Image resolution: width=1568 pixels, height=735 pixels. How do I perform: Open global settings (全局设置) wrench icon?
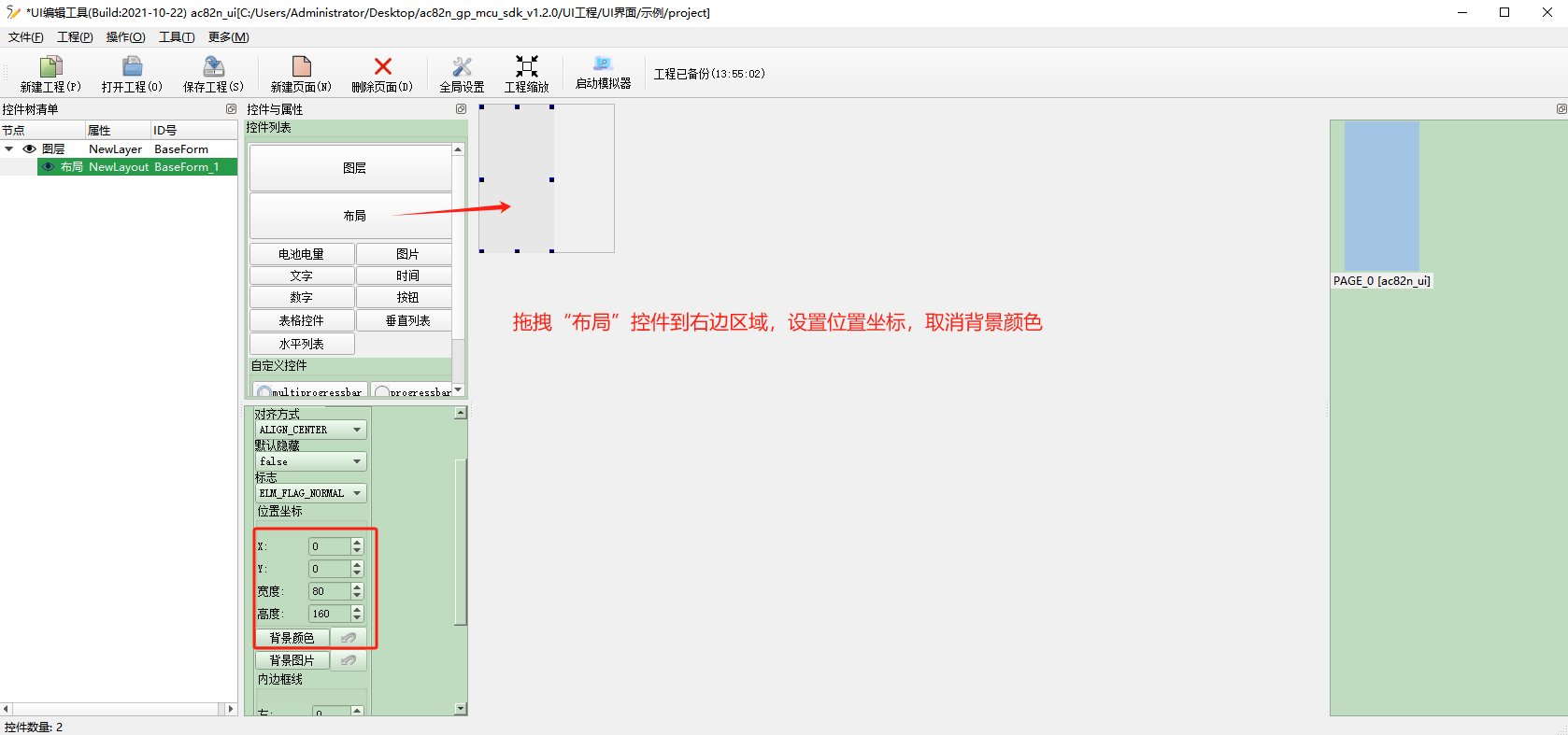click(462, 67)
